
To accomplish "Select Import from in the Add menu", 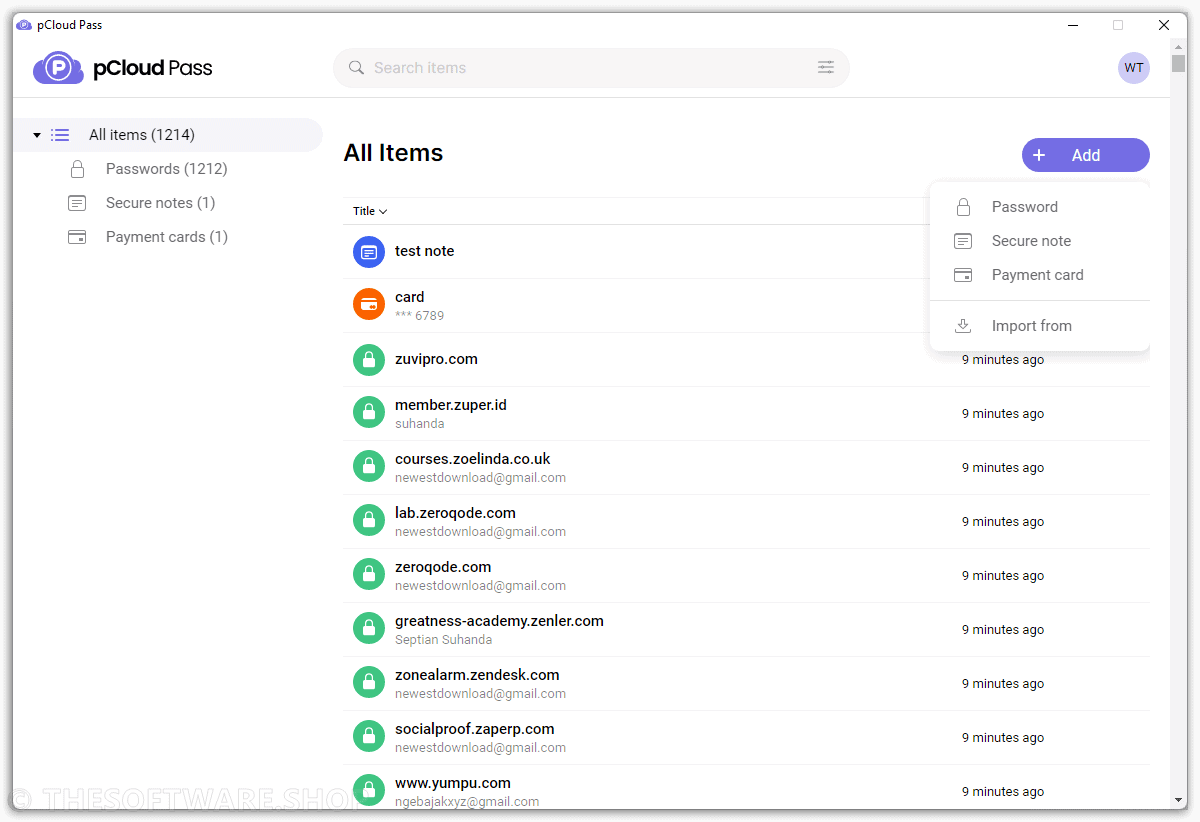I will 1040,326.
